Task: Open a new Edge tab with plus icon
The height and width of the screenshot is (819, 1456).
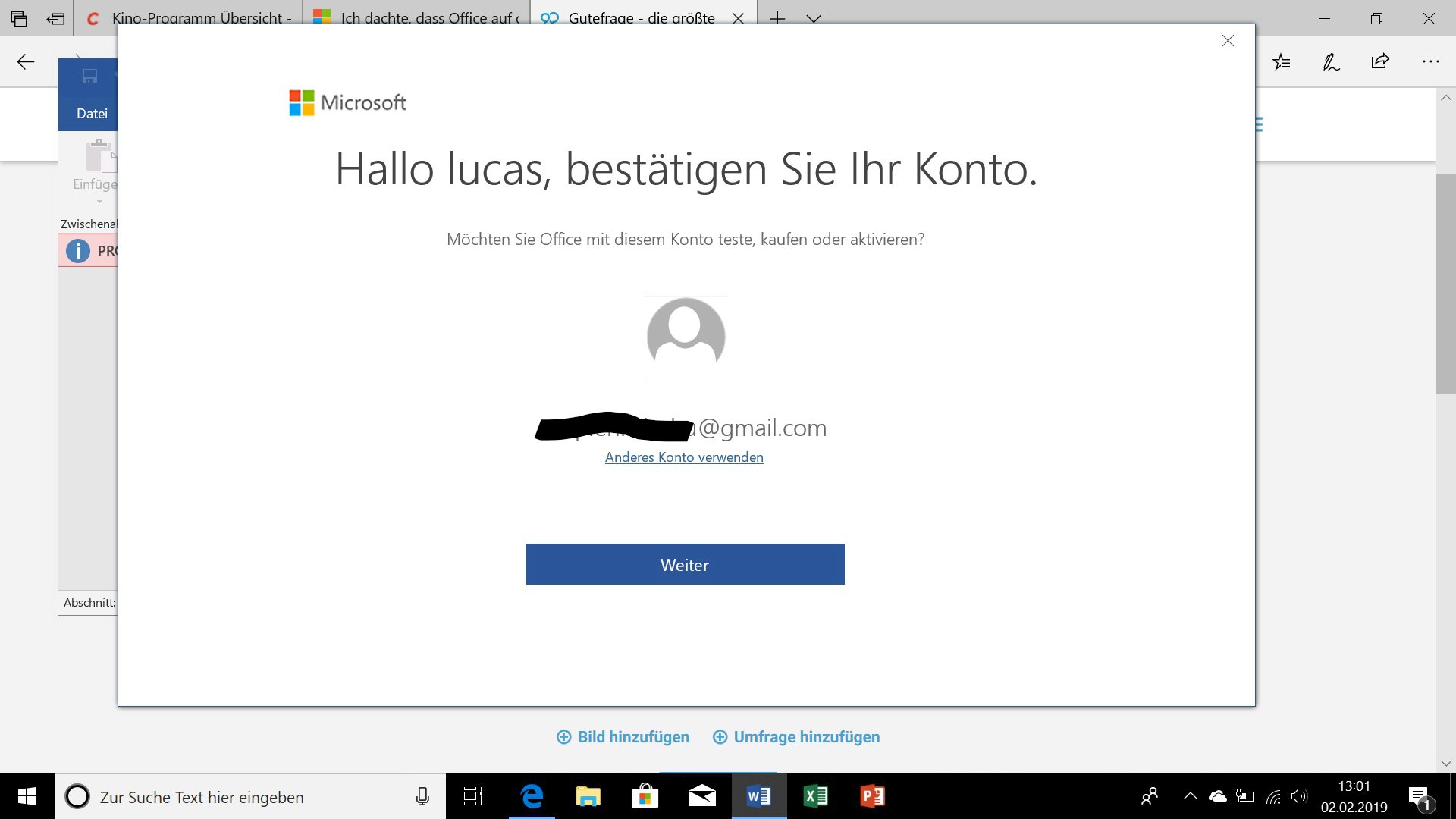Action: point(777,18)
